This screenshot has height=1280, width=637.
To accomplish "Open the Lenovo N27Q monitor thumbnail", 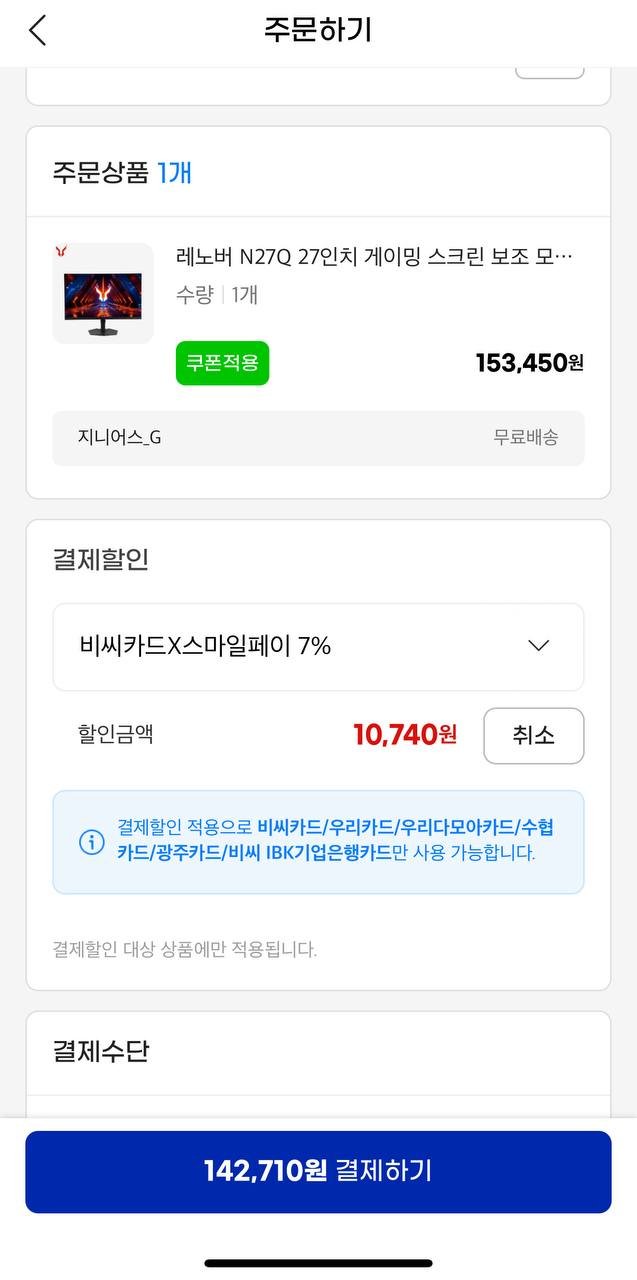I will pyautogui.click(x=103, y=293).
